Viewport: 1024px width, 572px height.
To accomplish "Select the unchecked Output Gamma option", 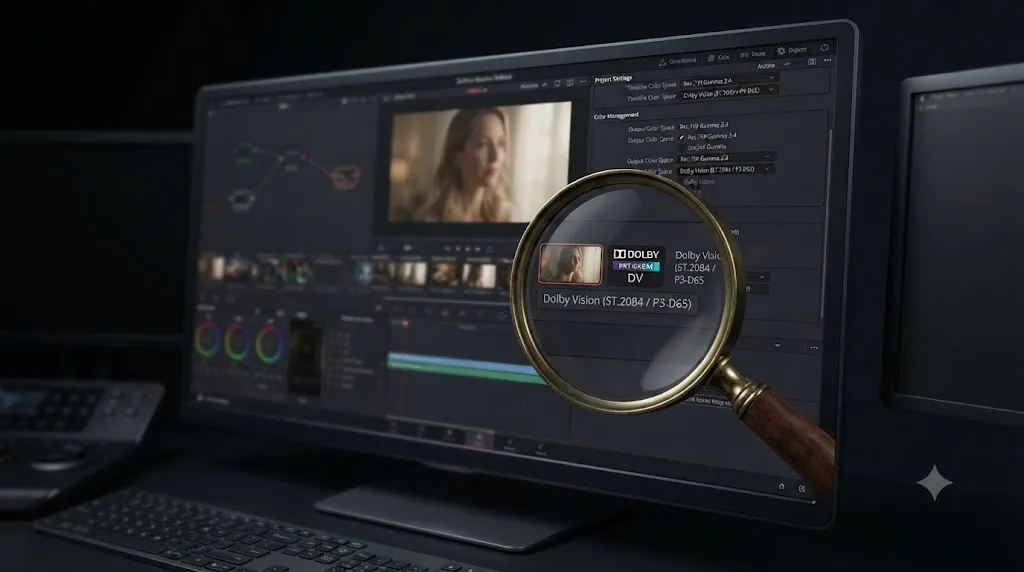I will click(x=707, y=147).
